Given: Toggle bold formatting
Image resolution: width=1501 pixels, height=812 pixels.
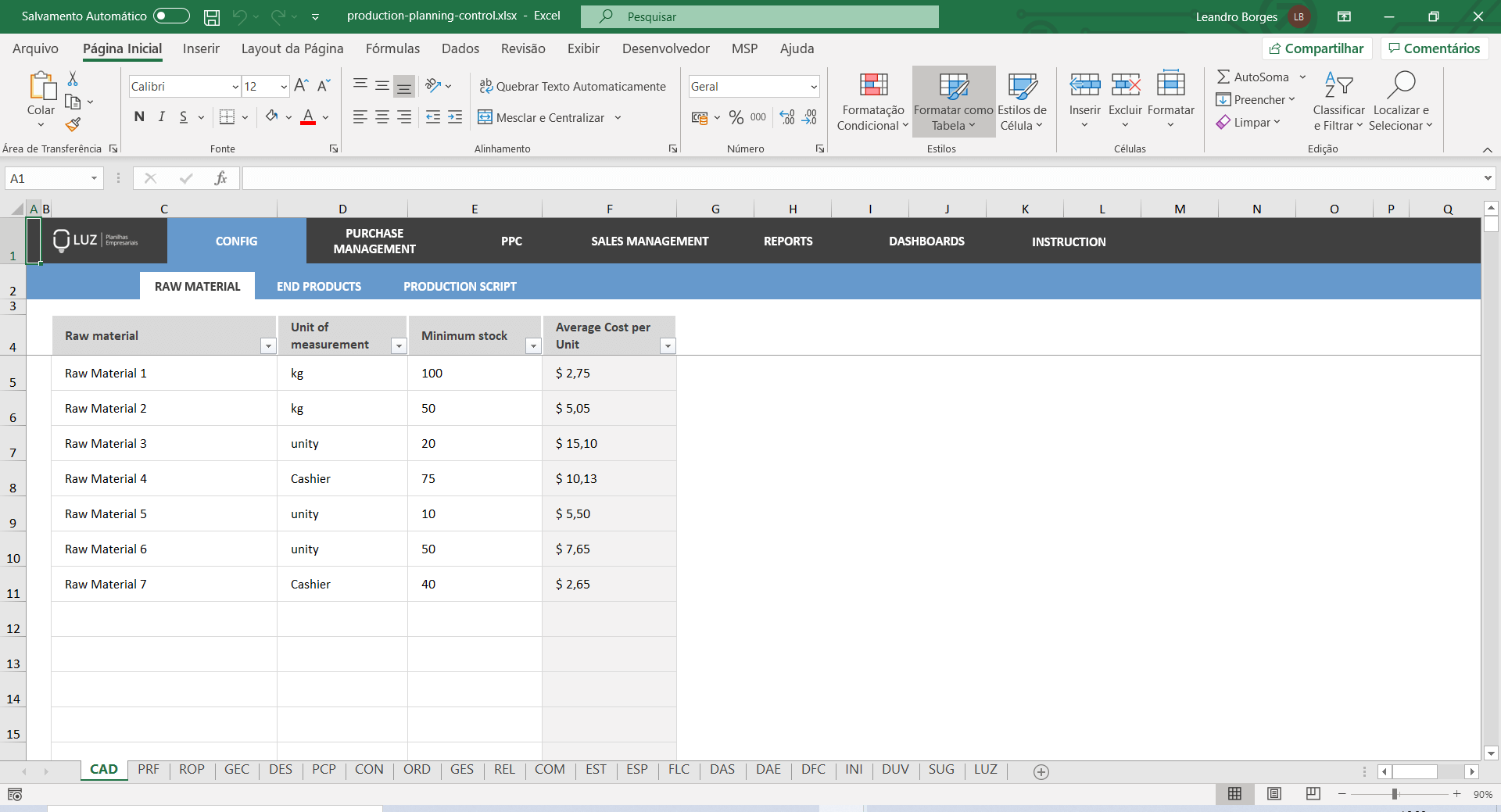Looking at the screenshot, I should [x=139, y=116].
